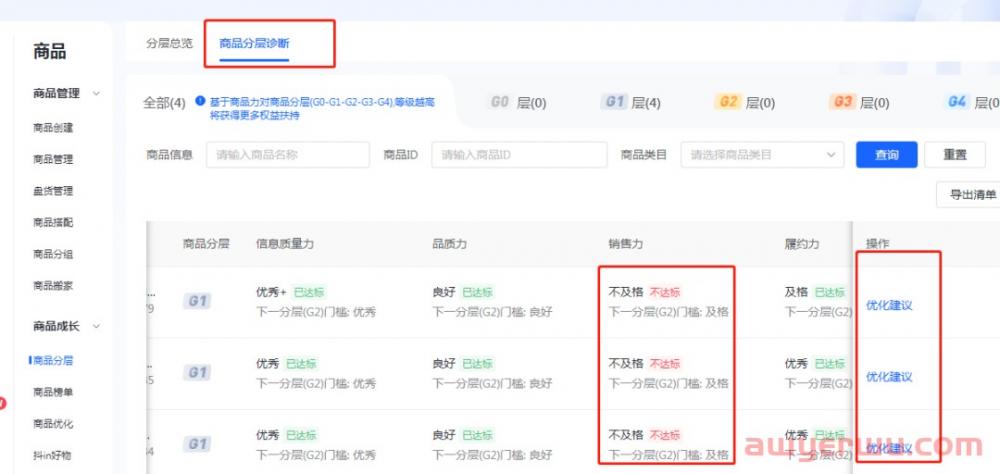This screenshot has height=474, width=1000.
Task: Focus the 商品信息 name input field
Action: pyautogui.click(x=288, y=155)
